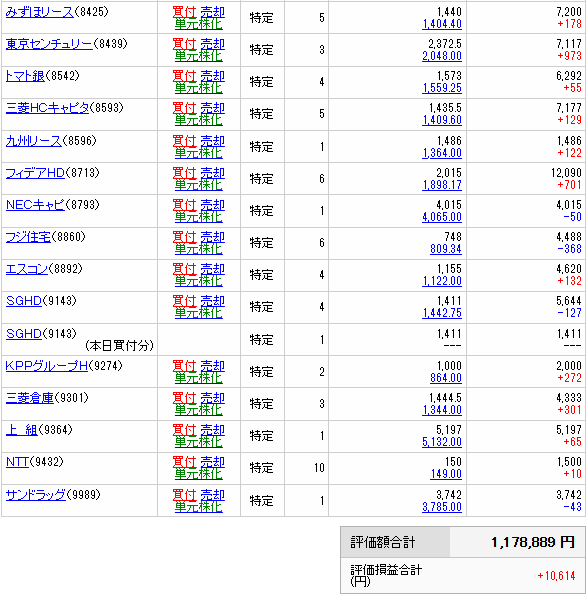This screenshot has width=587, height=595.
Task: Open 東京センチュリー (8439) stock page
Action: click(49, 44)
